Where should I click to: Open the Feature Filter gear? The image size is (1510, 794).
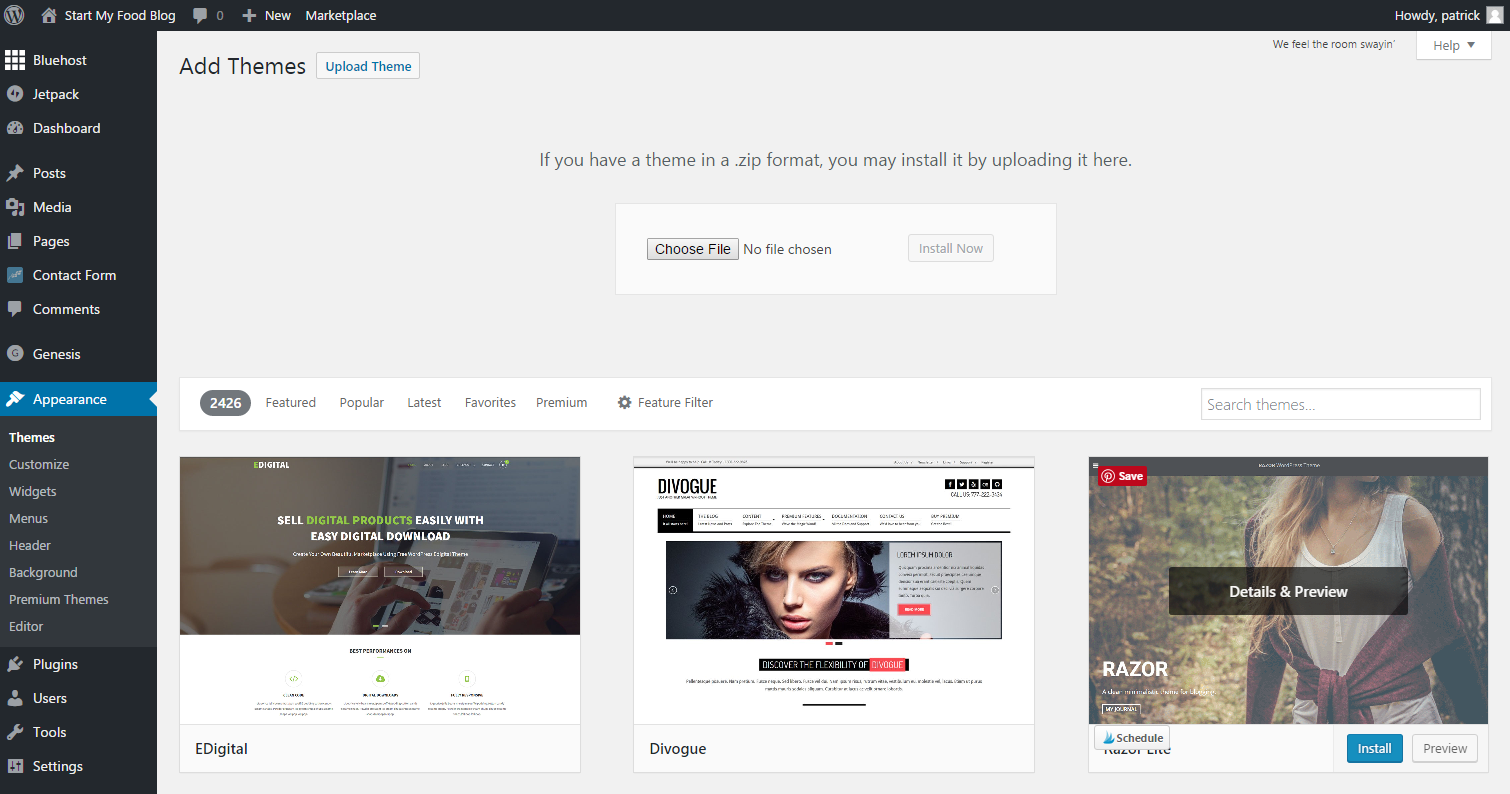(624, 402)
